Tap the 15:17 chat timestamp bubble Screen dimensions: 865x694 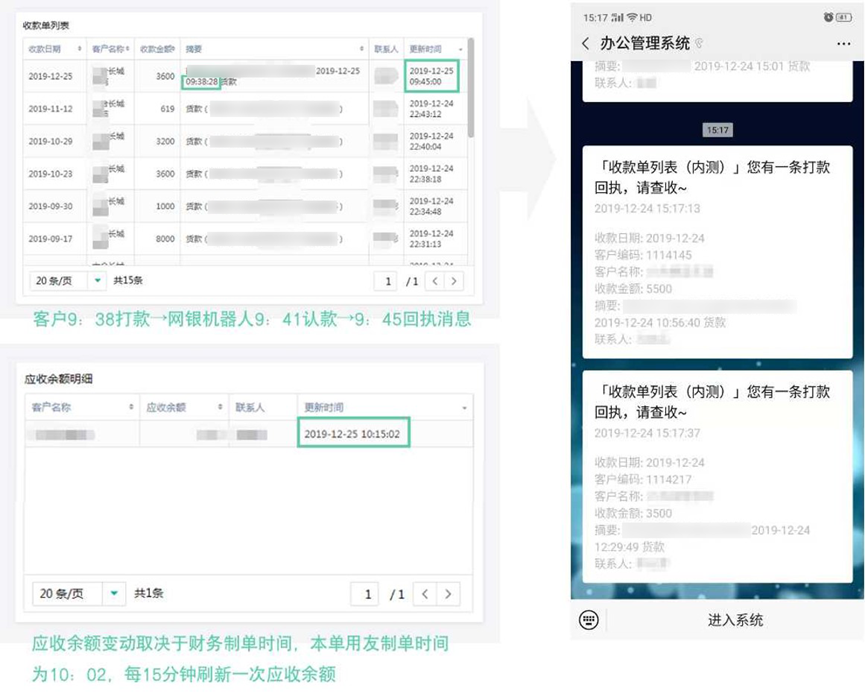(x=717, y=130)
